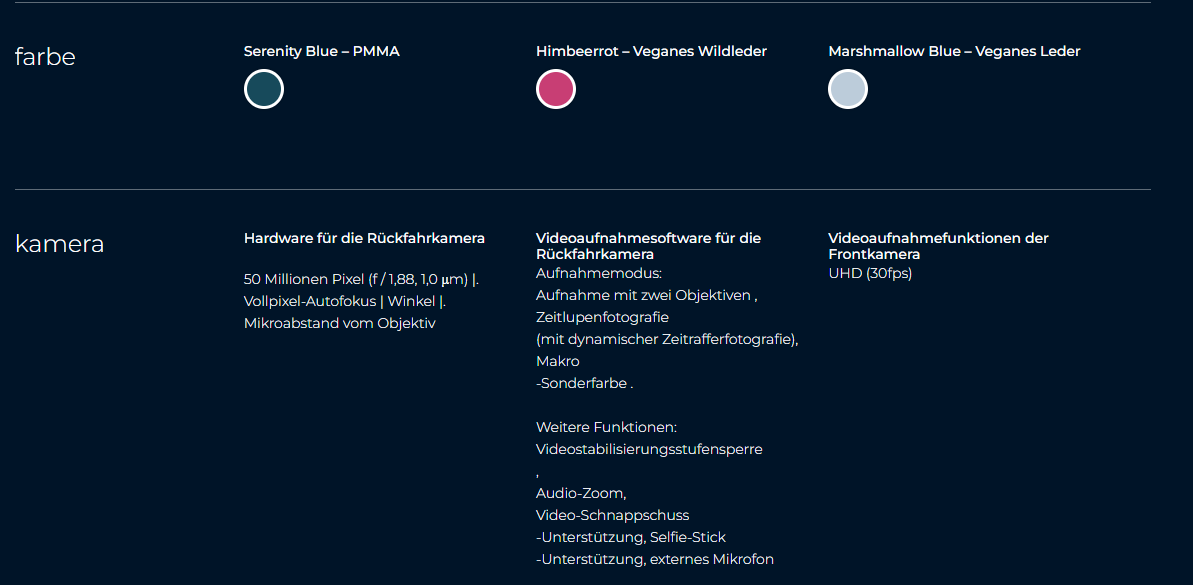Choose the Himbeerrot pink color swatch
1193x585 pixels.
[556, 89]
